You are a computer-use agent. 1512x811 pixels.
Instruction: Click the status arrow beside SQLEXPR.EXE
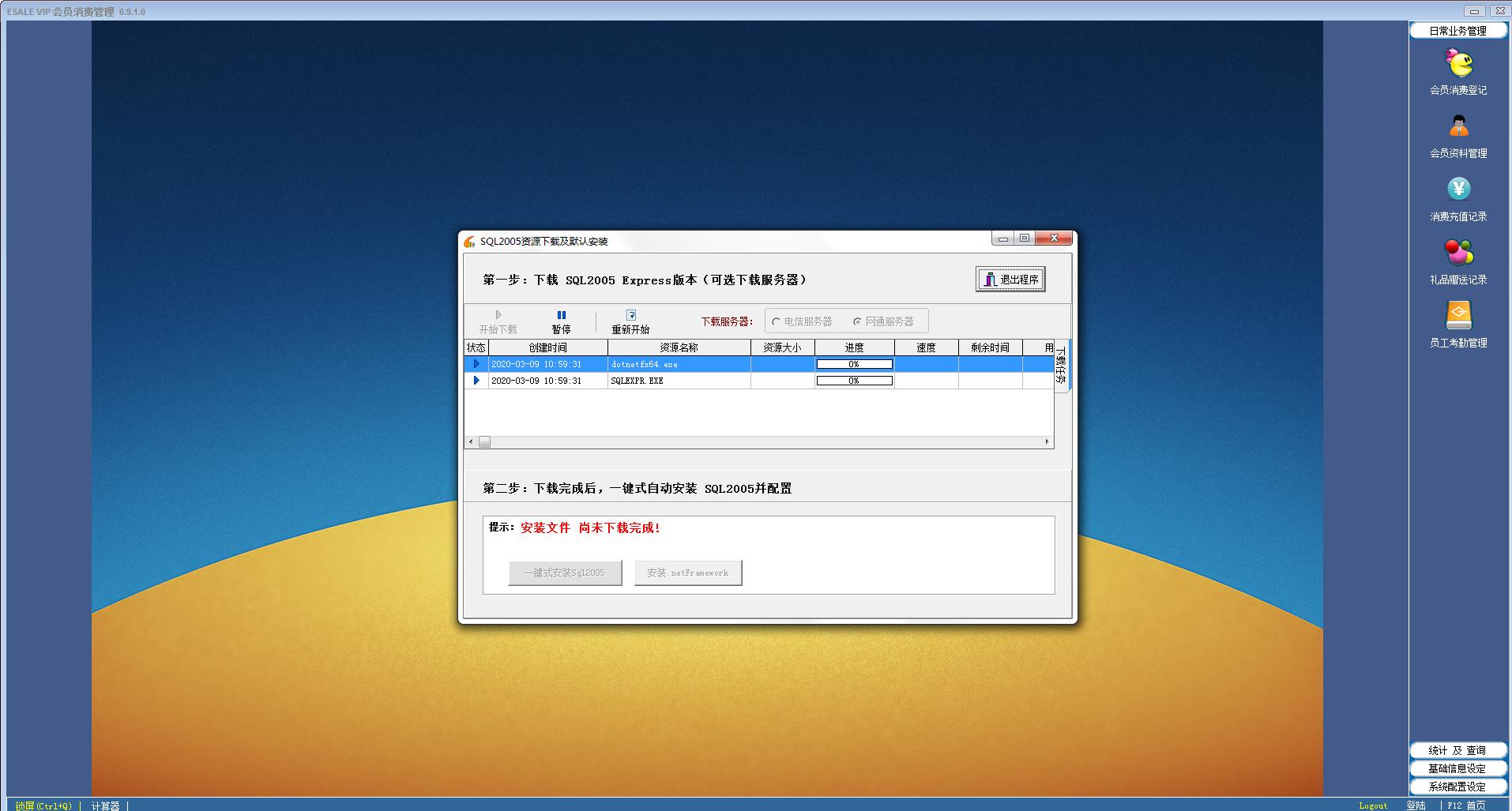click(476, 380)
